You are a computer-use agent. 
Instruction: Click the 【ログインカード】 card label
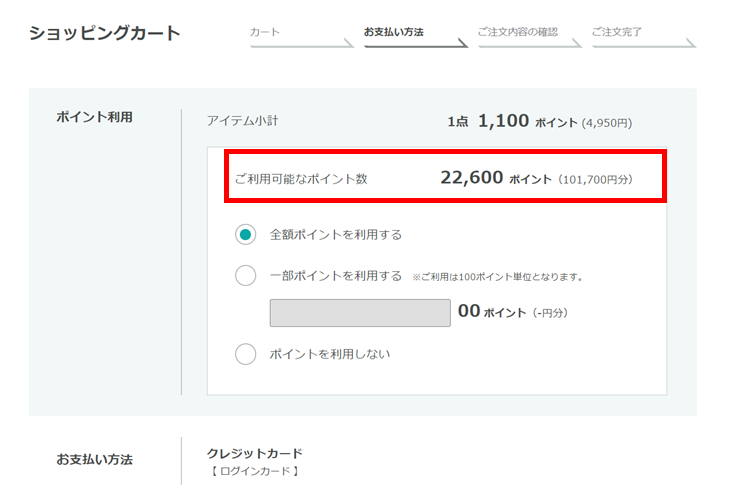coord(255,471)
